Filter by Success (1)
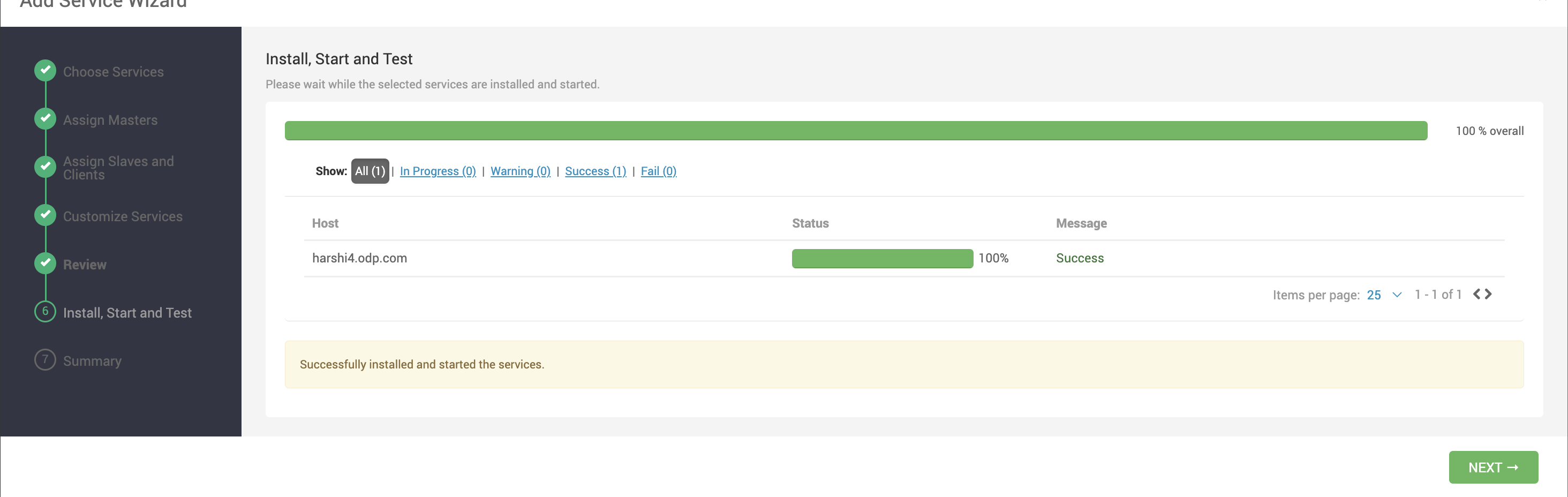This screenshot has width=1568, height=497. [x=595, y=171]
